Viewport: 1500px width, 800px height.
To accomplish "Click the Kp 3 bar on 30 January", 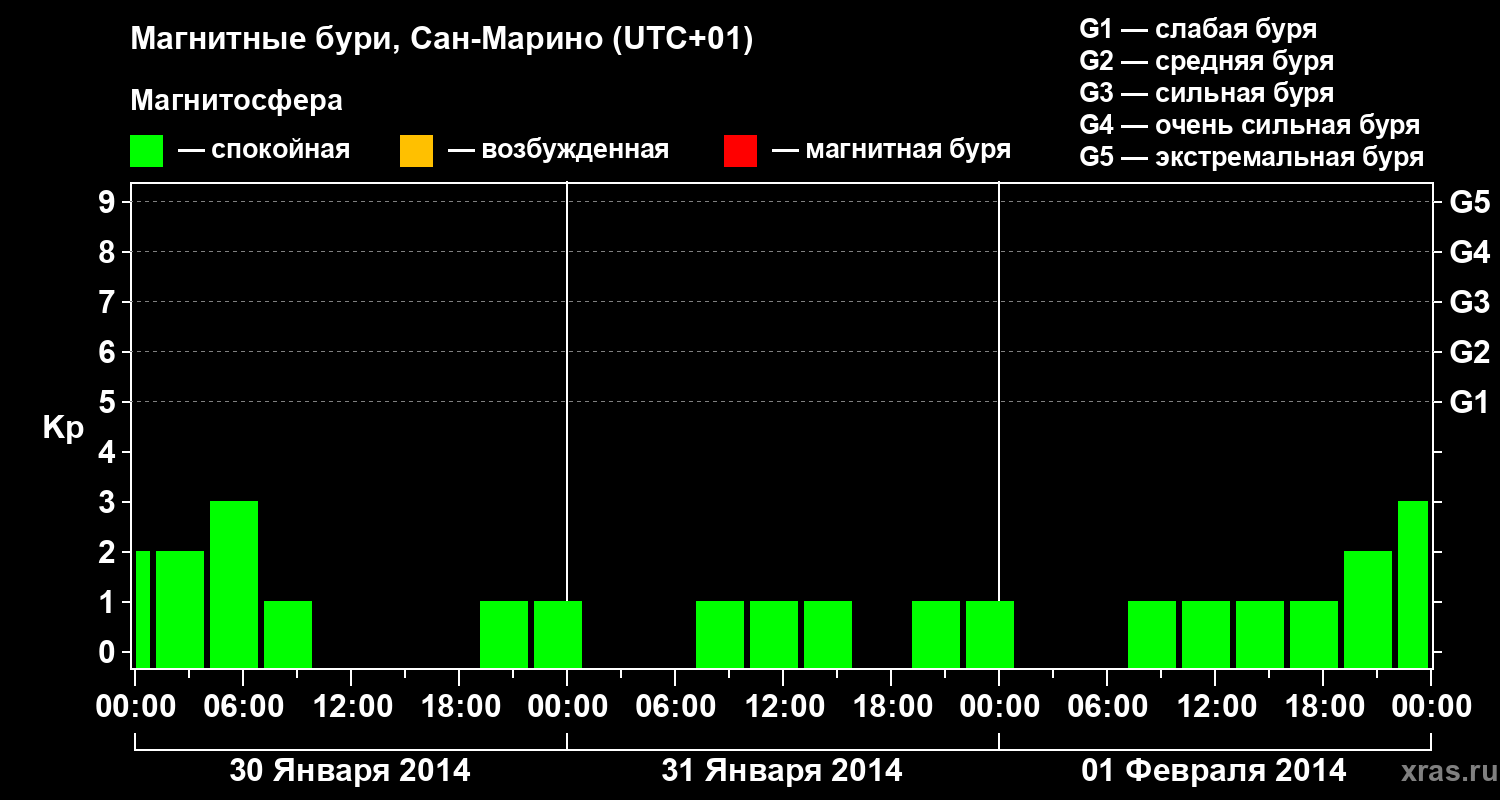I will [x=234, y=584].
